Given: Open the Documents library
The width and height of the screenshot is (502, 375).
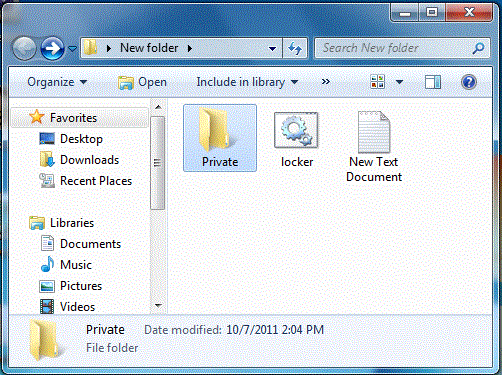Looking at the screenshot, I should (90, 244).
